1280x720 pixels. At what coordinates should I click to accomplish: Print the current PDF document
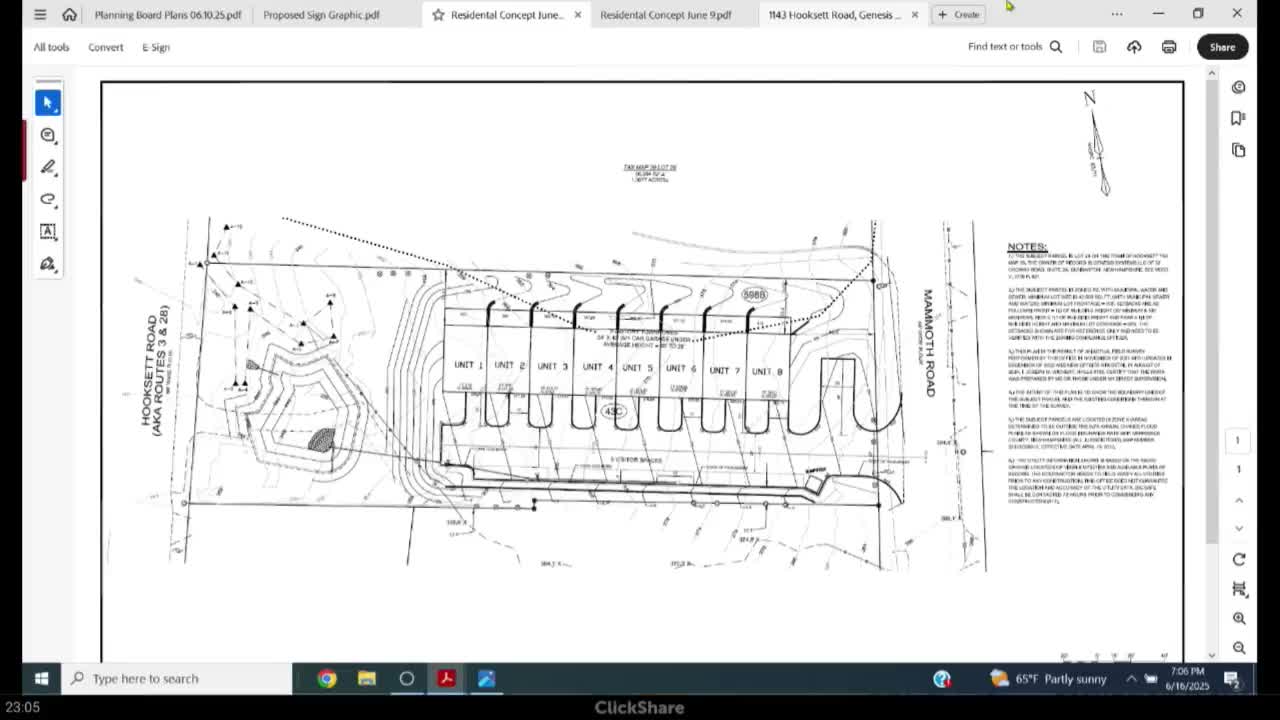pos(1169,47)
